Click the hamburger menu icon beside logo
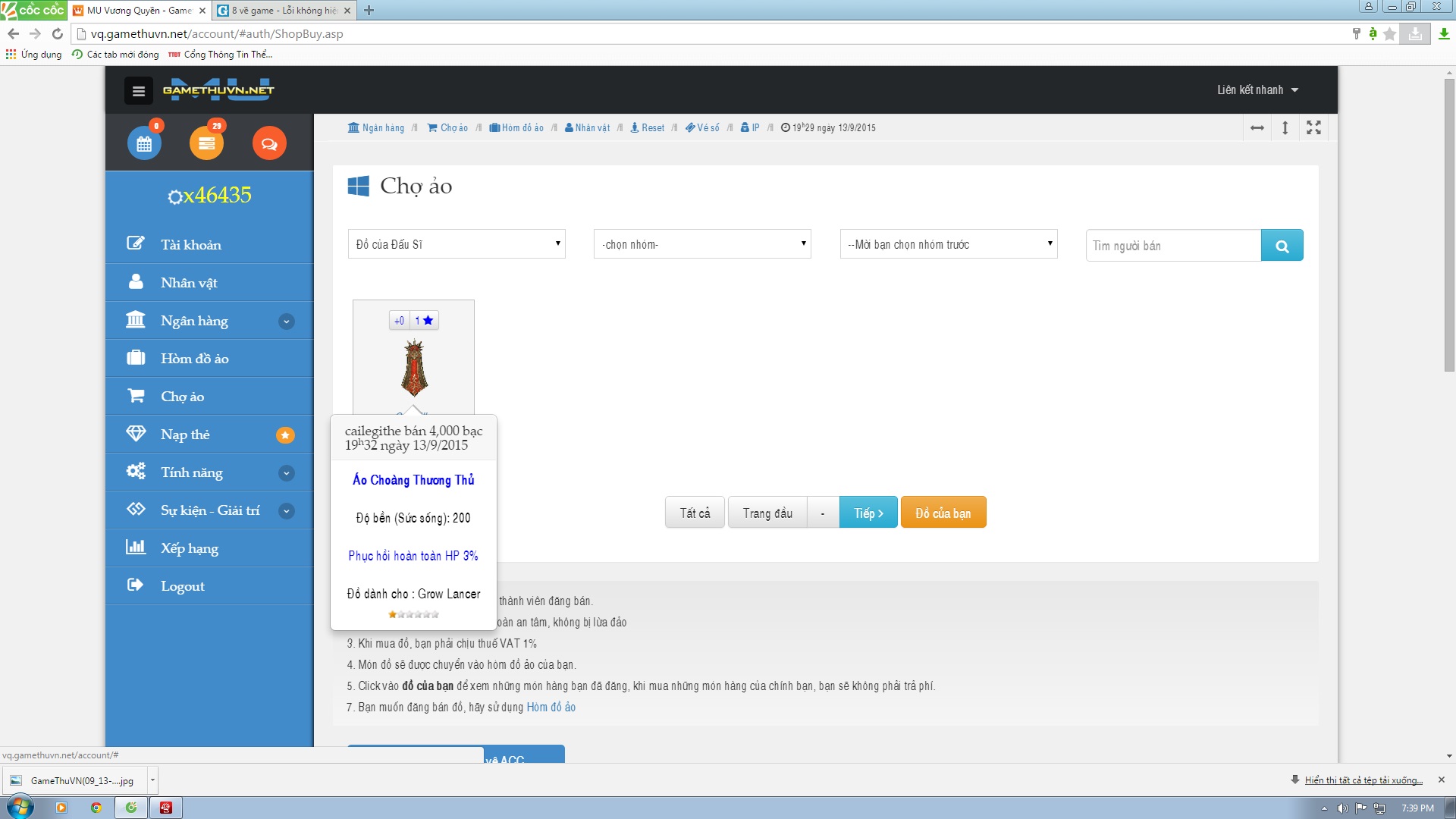Image resolution: width=1456 pixels, height=819 pixels. click(138, 91)
